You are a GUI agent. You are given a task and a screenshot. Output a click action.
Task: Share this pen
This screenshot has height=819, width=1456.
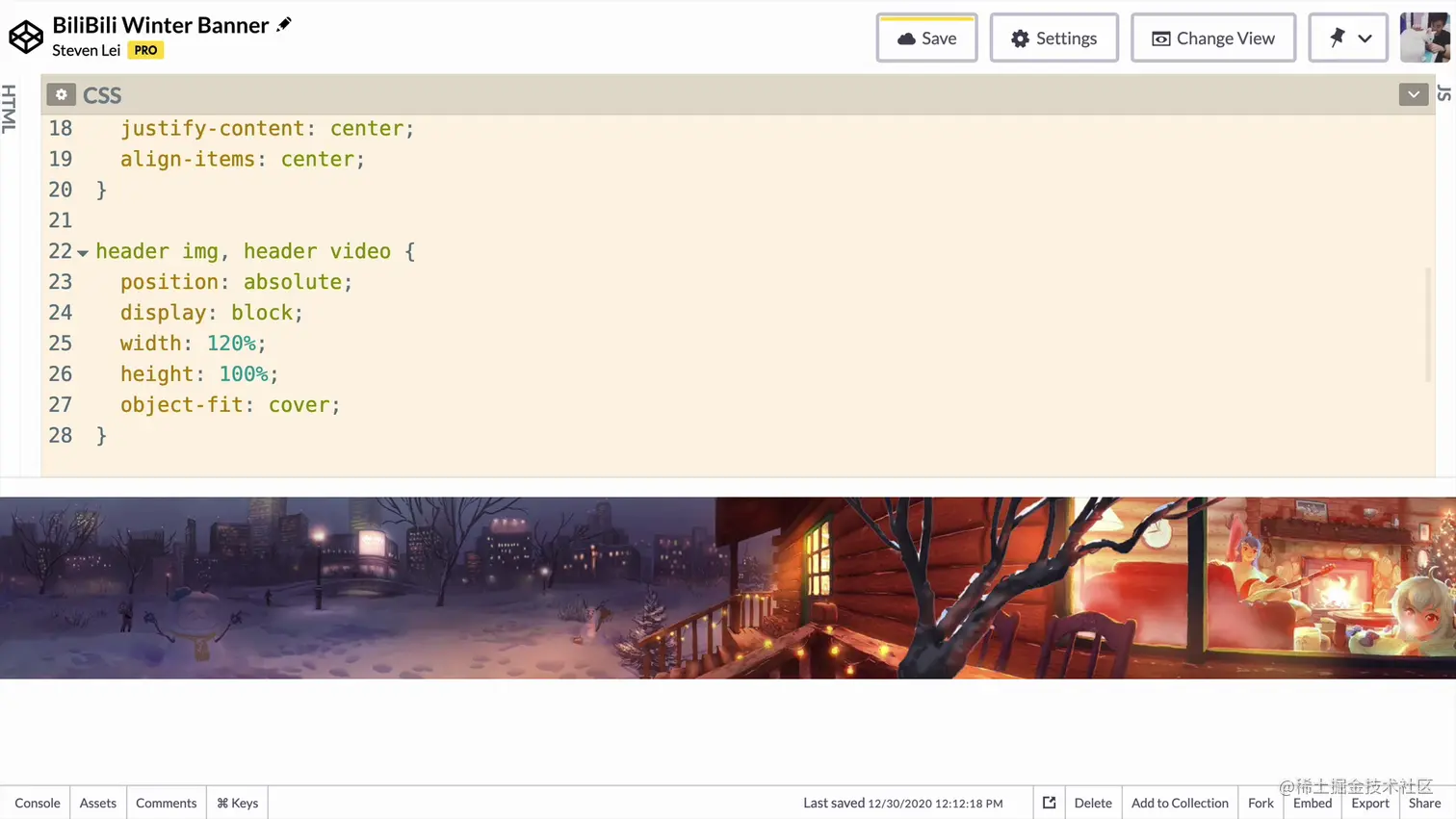(1424, 803)
